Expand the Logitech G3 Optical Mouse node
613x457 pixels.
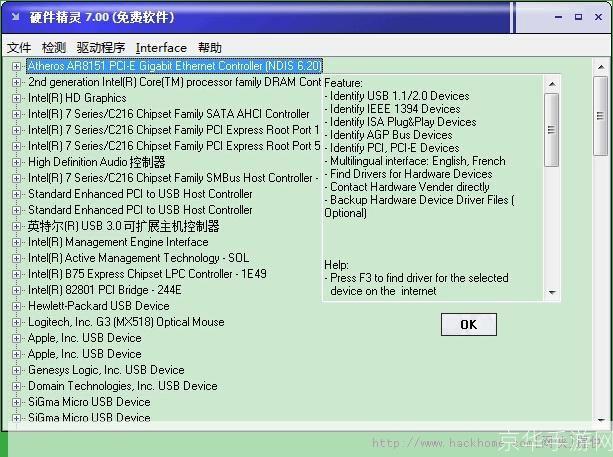(x=16, y=323)
